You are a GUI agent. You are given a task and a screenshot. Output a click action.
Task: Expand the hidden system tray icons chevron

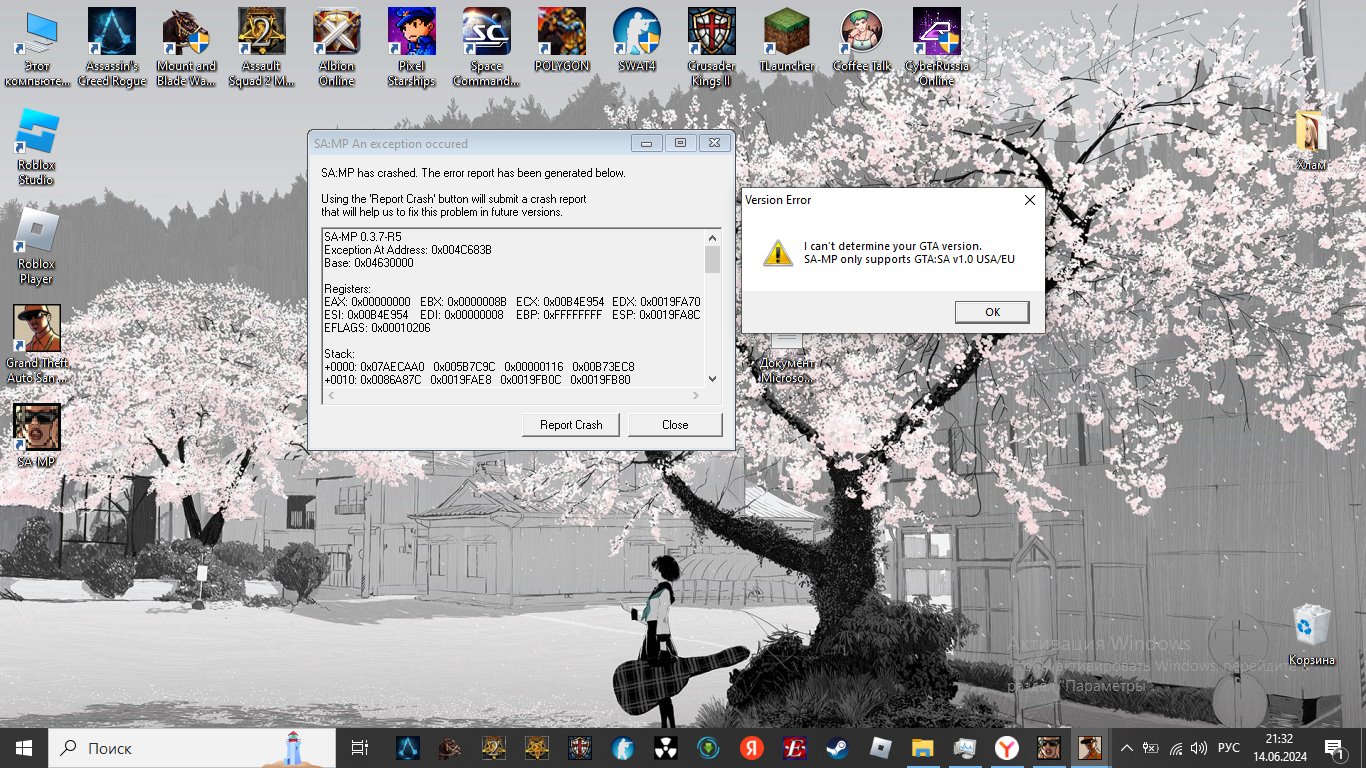1127,748
